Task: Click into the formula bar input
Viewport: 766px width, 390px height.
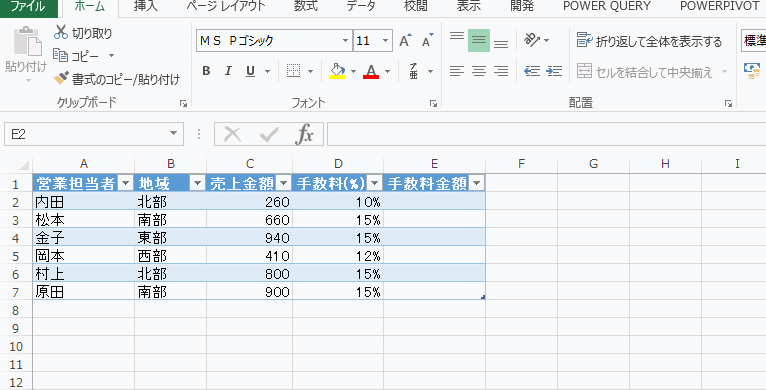Action: (546, 134)
